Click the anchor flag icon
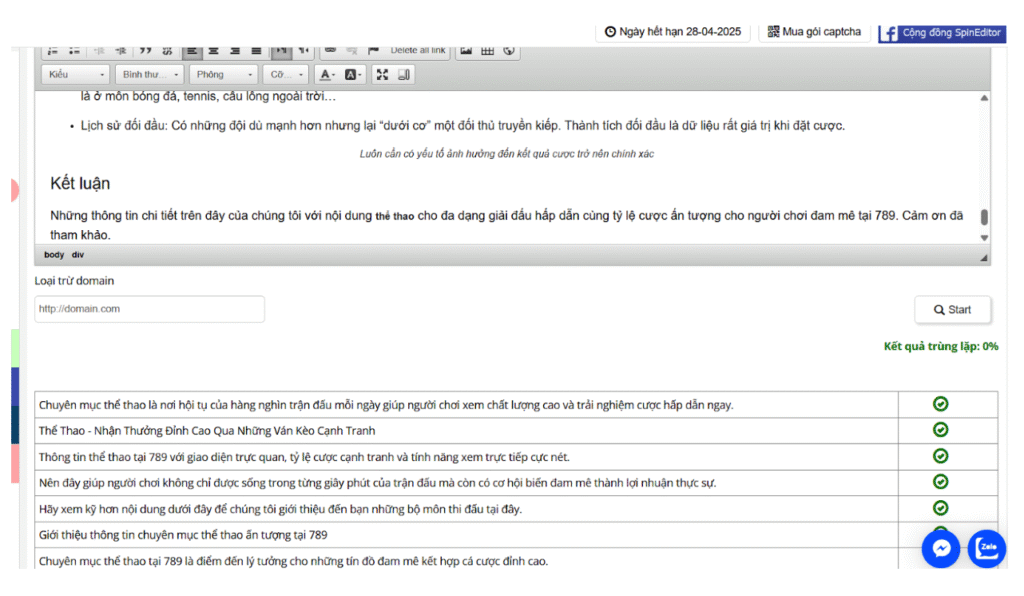The width and height of the screenshot is (1024, 596). (373, 50)
